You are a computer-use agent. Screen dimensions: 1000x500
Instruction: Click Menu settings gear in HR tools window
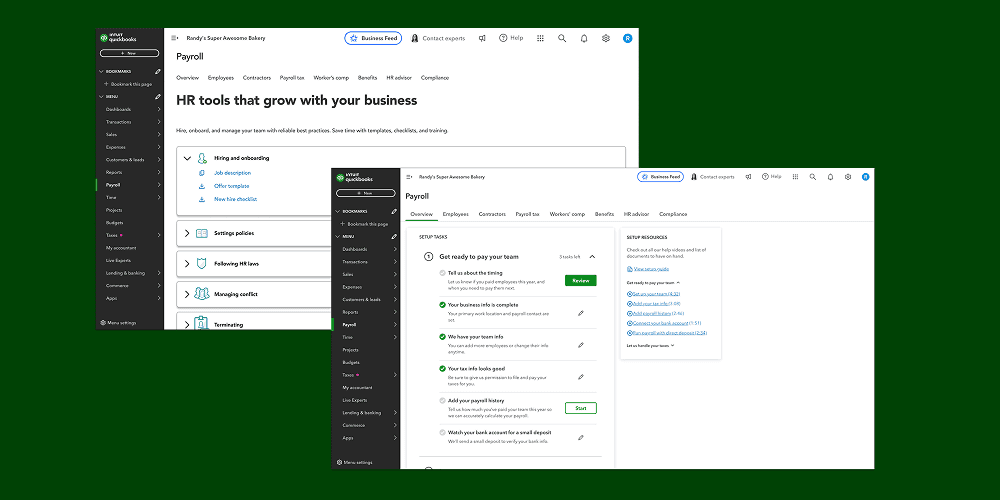[103, 323]
